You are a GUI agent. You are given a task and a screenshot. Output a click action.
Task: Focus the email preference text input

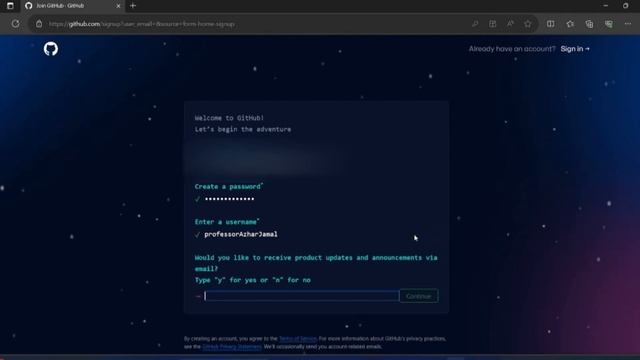302,296
